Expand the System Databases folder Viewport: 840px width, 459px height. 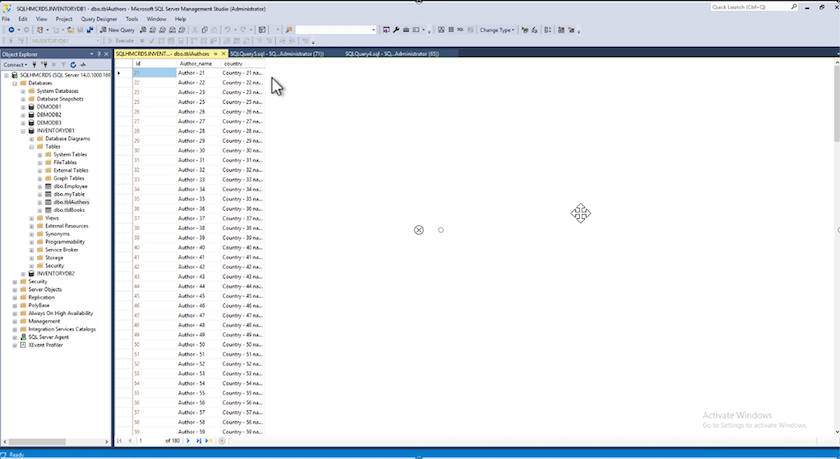point(23,91)
